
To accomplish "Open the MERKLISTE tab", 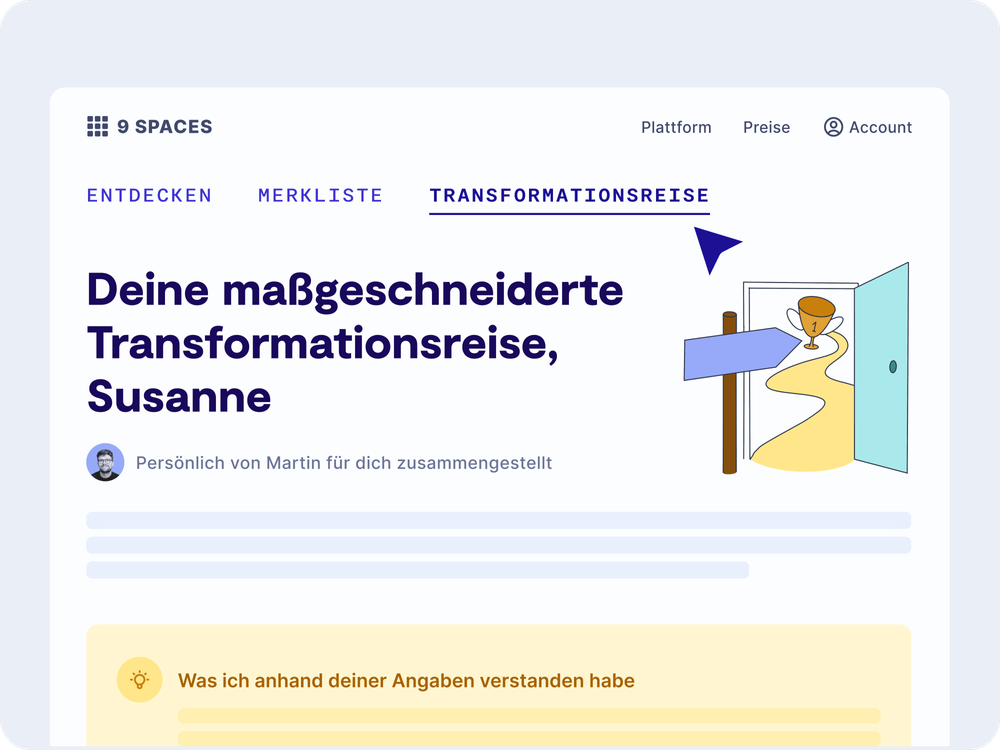I will [320, 195].
